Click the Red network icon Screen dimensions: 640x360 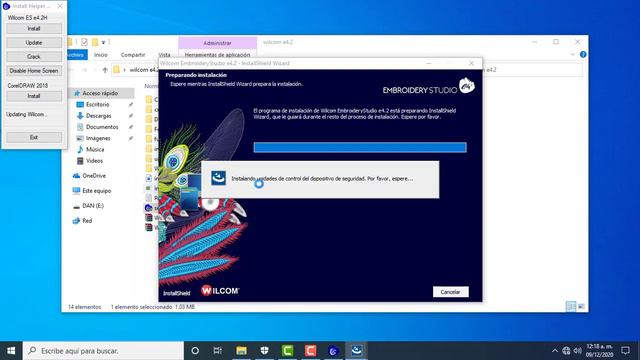click(76, 220)
